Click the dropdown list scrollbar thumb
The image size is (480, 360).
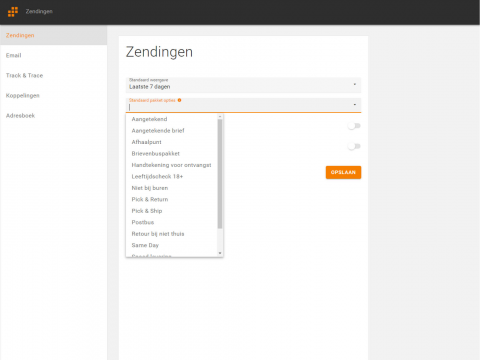(220, 174)
